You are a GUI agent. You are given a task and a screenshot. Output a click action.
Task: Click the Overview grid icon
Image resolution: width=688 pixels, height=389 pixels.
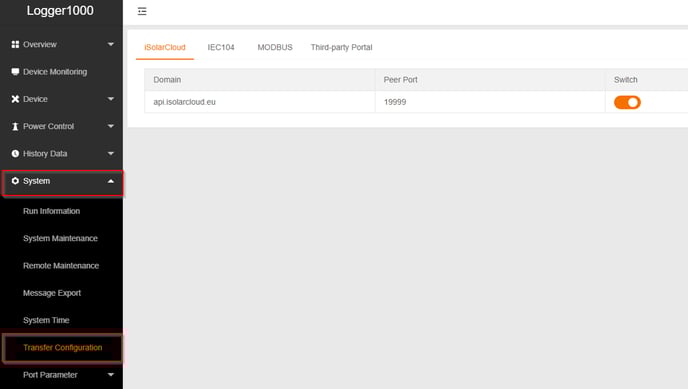[x=15, y=44]
